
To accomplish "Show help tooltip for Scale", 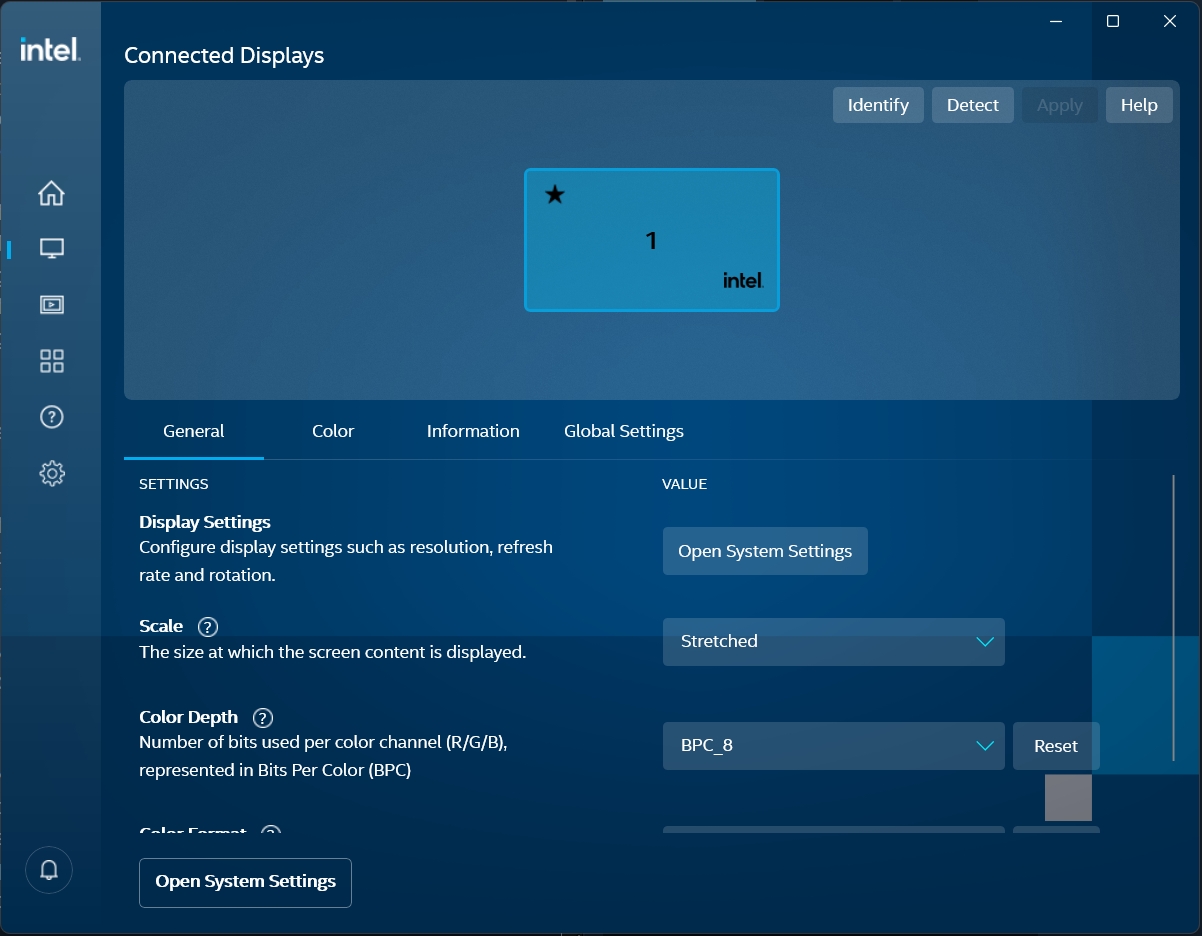I will point(207,627).
